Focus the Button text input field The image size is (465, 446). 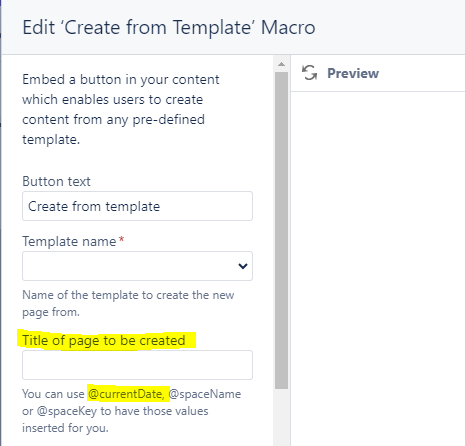[137, 206]
